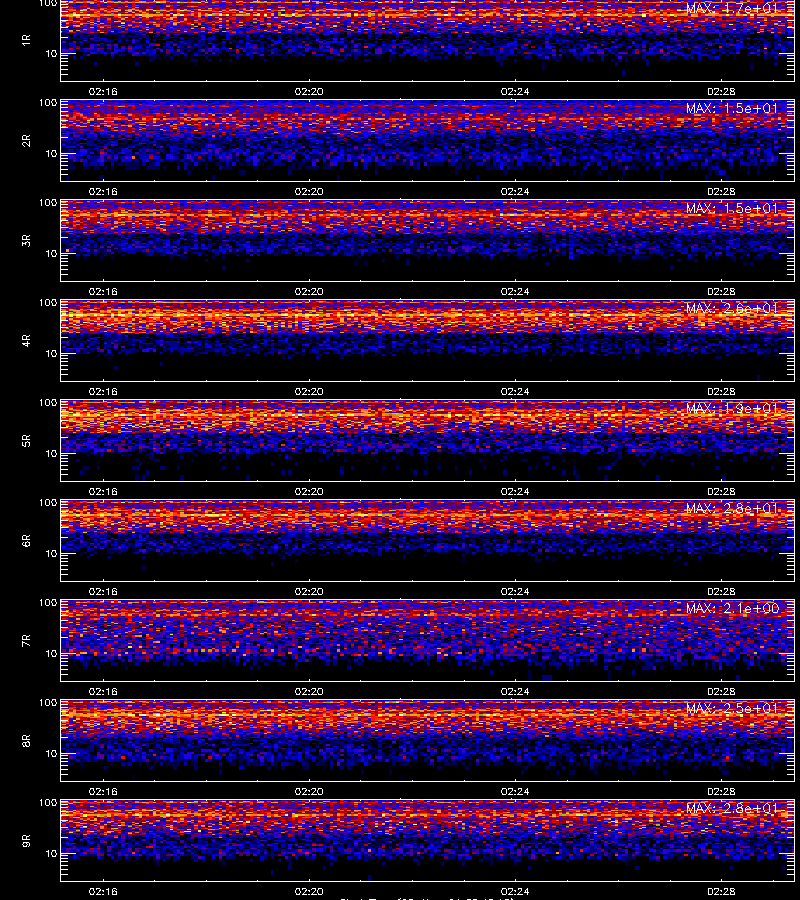This screenshot has width=800, height=900.
Task: Click the 100 y-axis label of 8R panel
Action: 48,703
